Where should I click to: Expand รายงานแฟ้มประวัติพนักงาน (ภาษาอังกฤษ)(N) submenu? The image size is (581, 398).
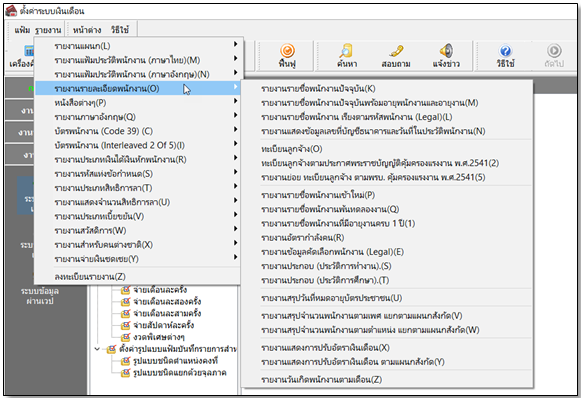coord(138,74)
